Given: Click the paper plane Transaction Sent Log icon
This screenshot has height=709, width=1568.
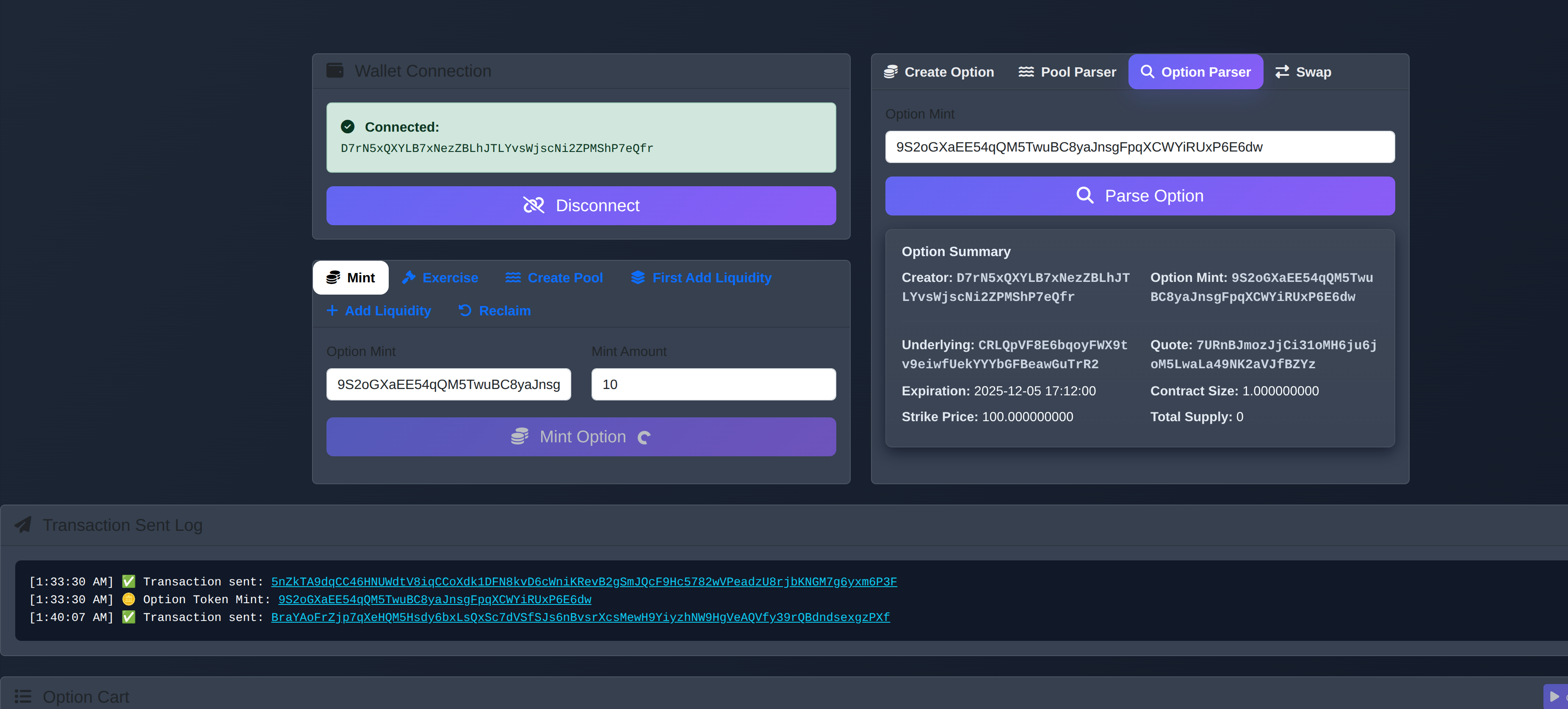Looking at the screenshot, I should pos(23,524).
